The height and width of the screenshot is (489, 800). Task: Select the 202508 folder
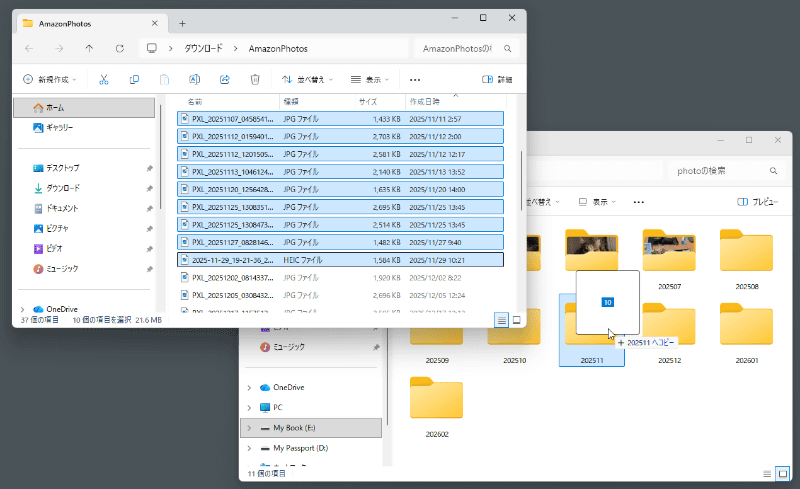click(x=746, y=259)
